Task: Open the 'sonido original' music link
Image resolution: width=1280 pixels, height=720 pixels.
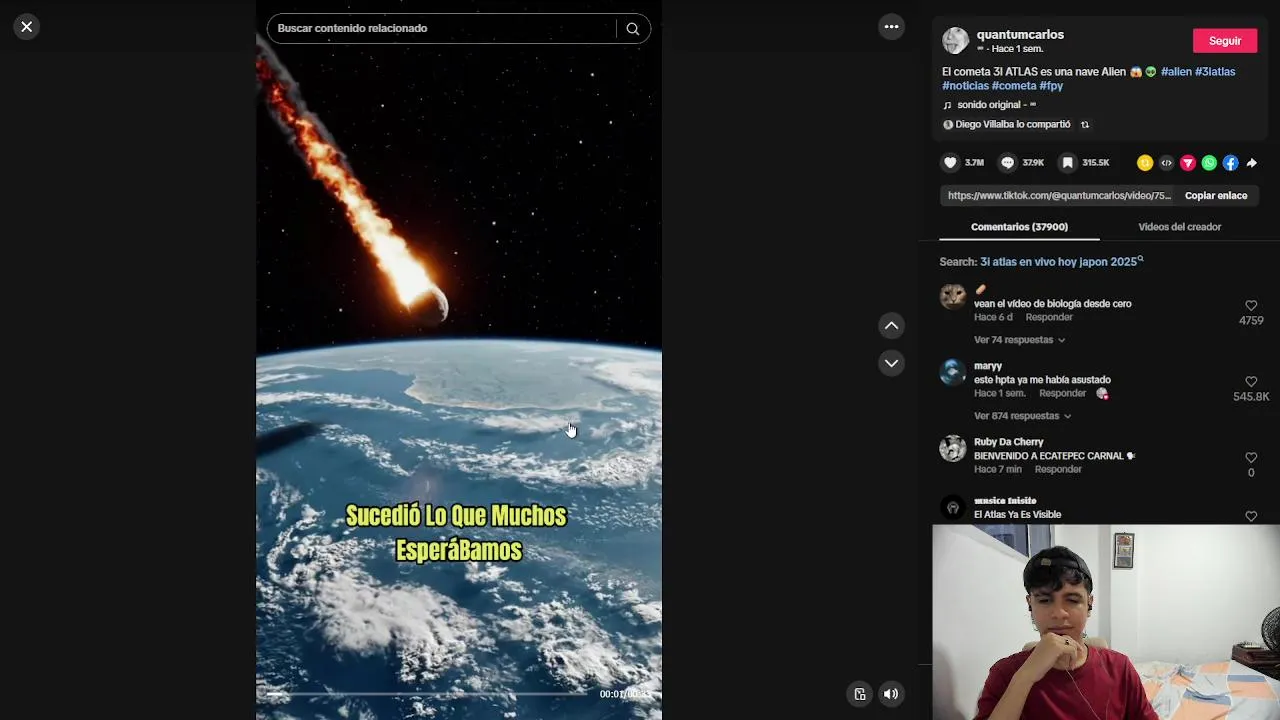Action: (x=990, y=105)
